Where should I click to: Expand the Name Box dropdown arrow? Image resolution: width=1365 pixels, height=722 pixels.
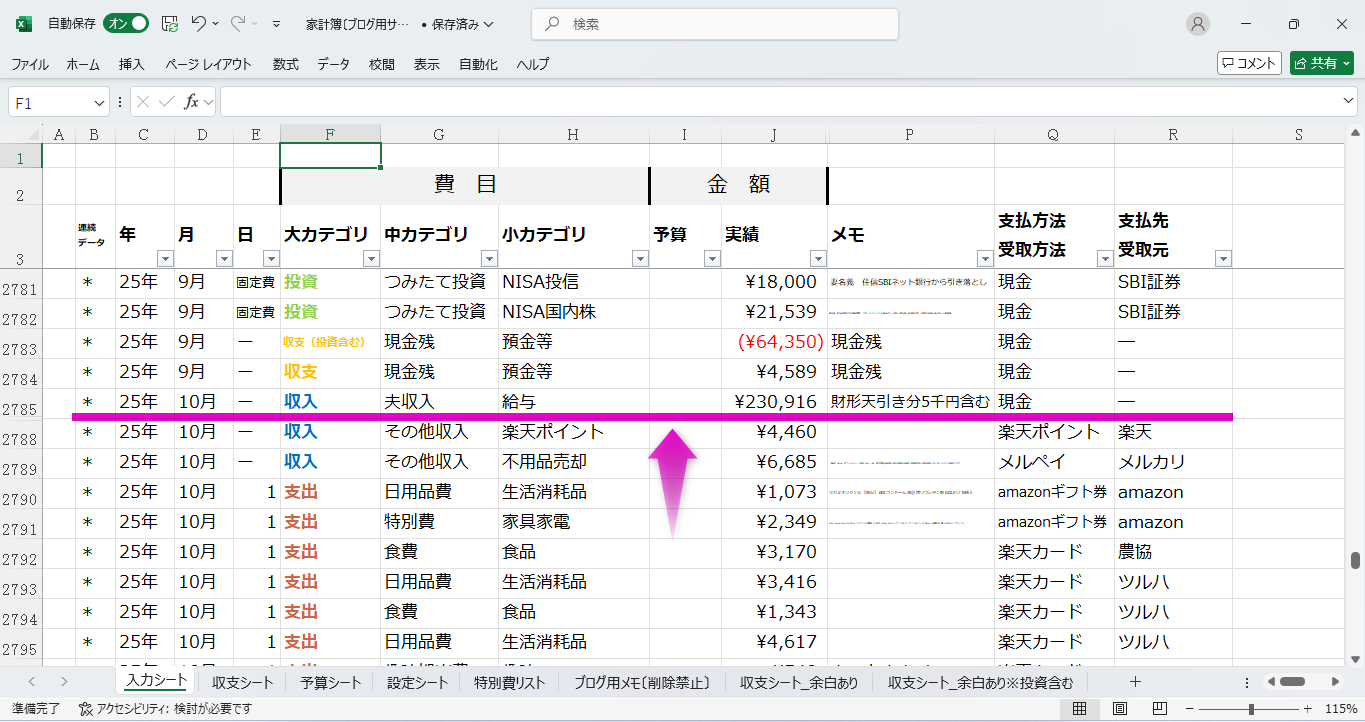point(99,103)
